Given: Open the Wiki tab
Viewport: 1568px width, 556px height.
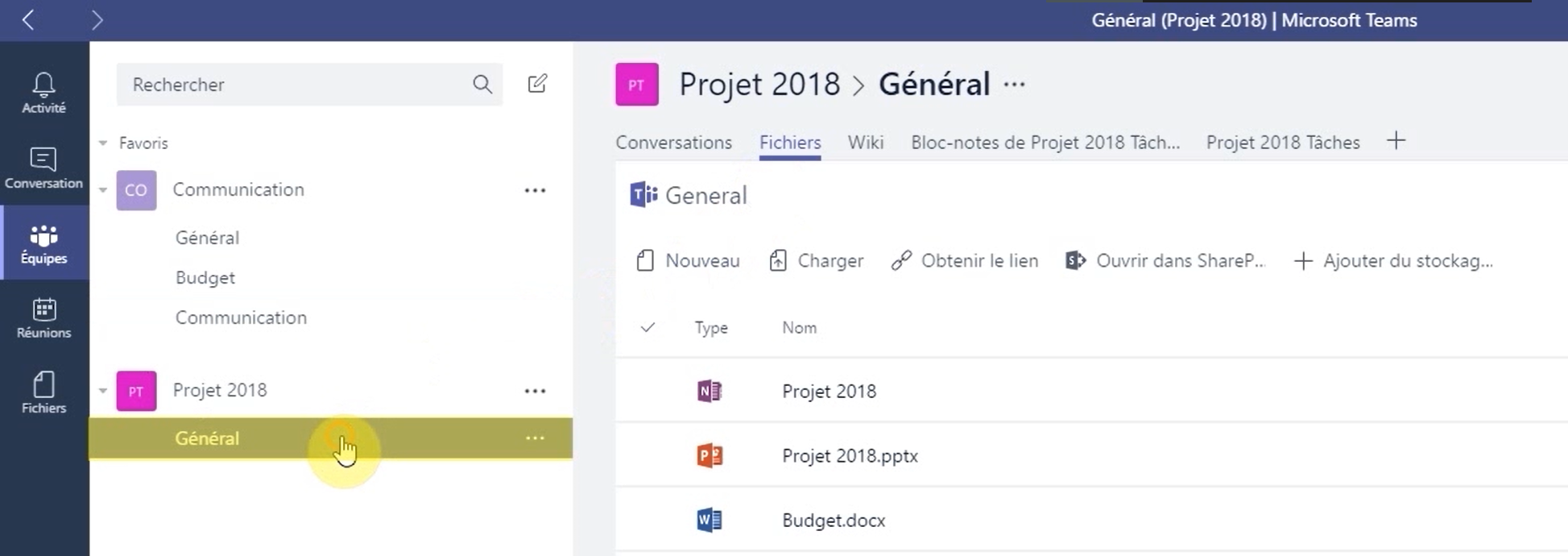Looking at the screenshot, I should (x=866, y=143).
